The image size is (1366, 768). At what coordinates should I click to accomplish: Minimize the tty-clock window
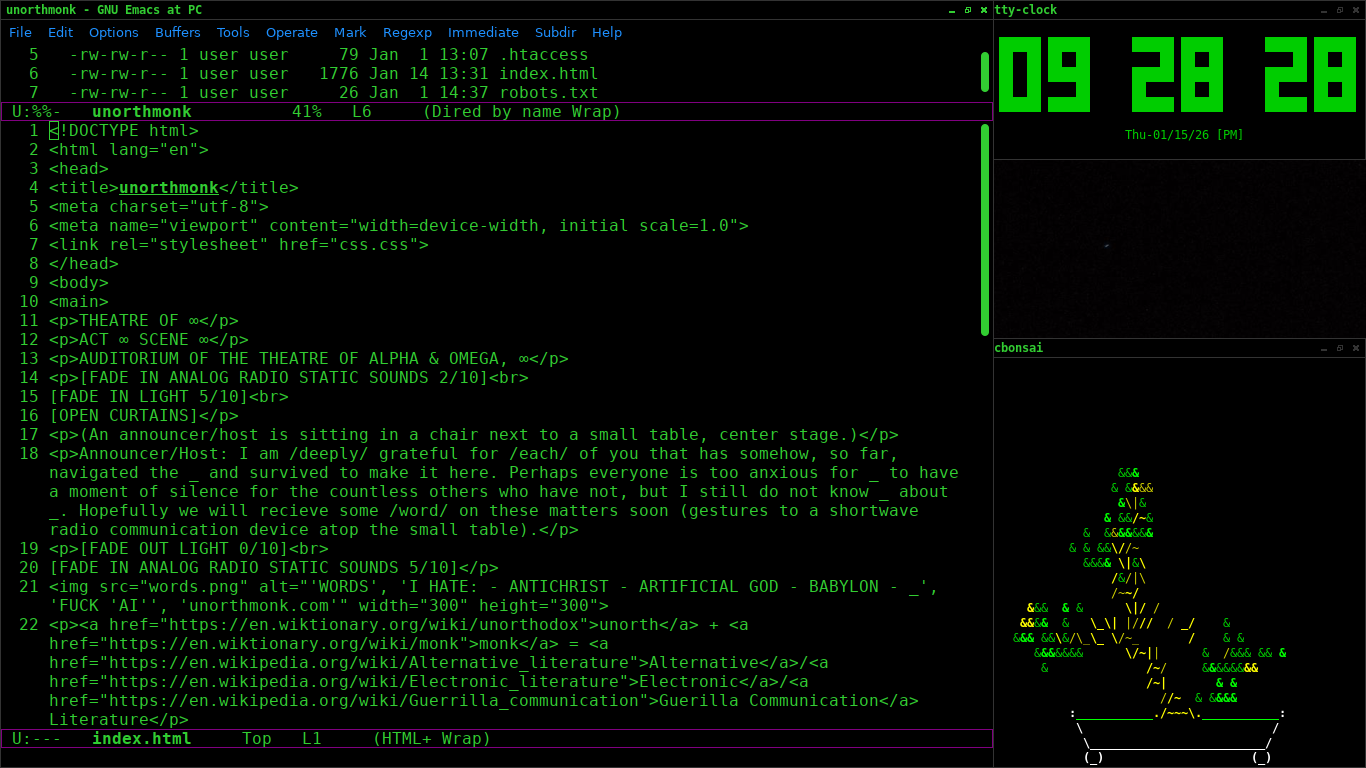(1325, 10)
